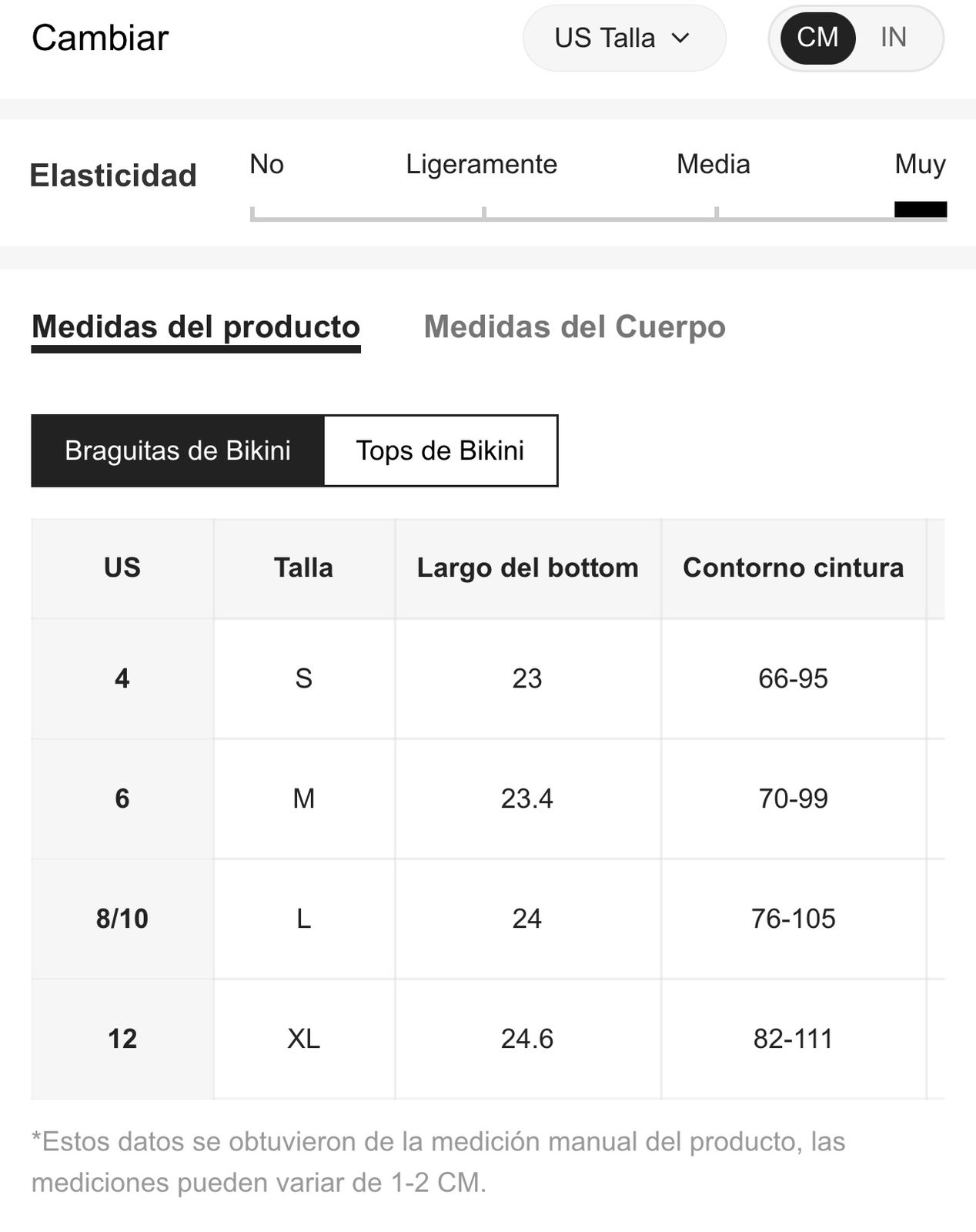976x1232 pixels.
Task: Select the US 8/10 row
Action: coord(488,919)
